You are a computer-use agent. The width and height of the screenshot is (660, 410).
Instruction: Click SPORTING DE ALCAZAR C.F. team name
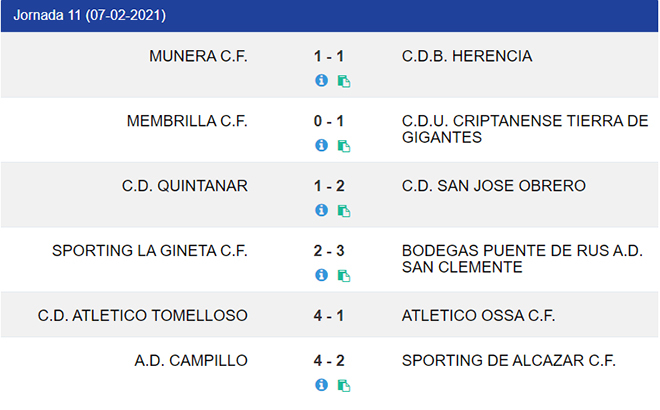coord(508,360)
